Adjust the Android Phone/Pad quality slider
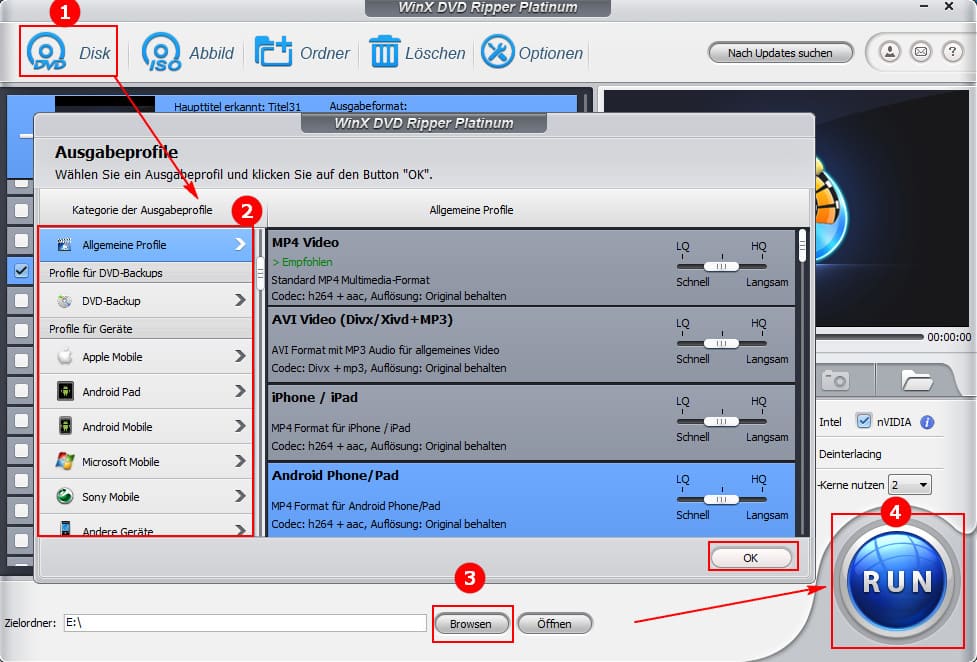 pos(722,499)
